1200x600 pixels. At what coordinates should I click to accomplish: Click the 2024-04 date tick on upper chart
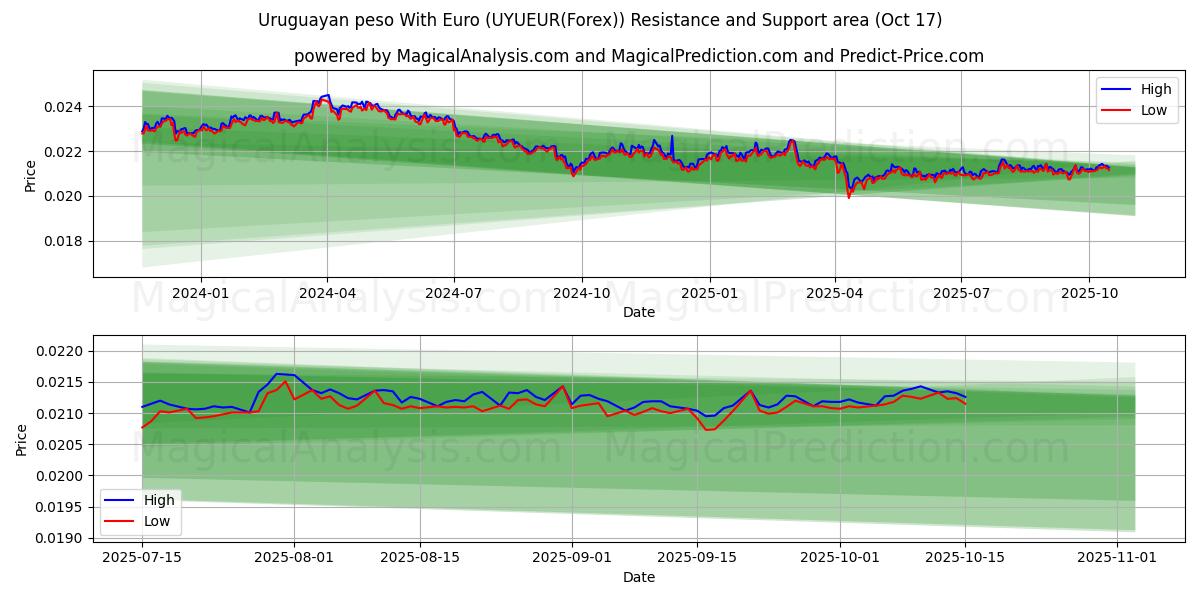point(328,293)
